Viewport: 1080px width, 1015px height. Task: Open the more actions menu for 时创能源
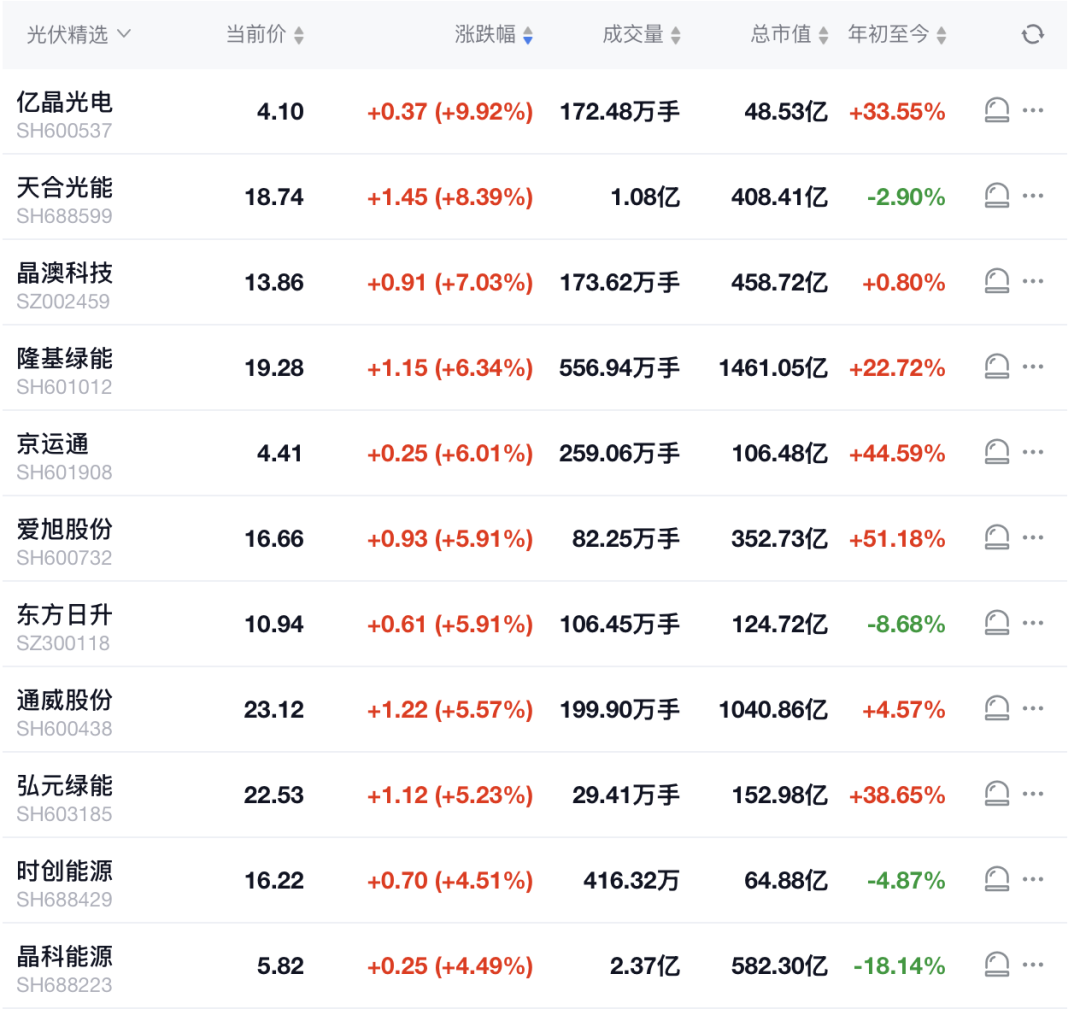pyautogui.click(x=1033, y=878)
